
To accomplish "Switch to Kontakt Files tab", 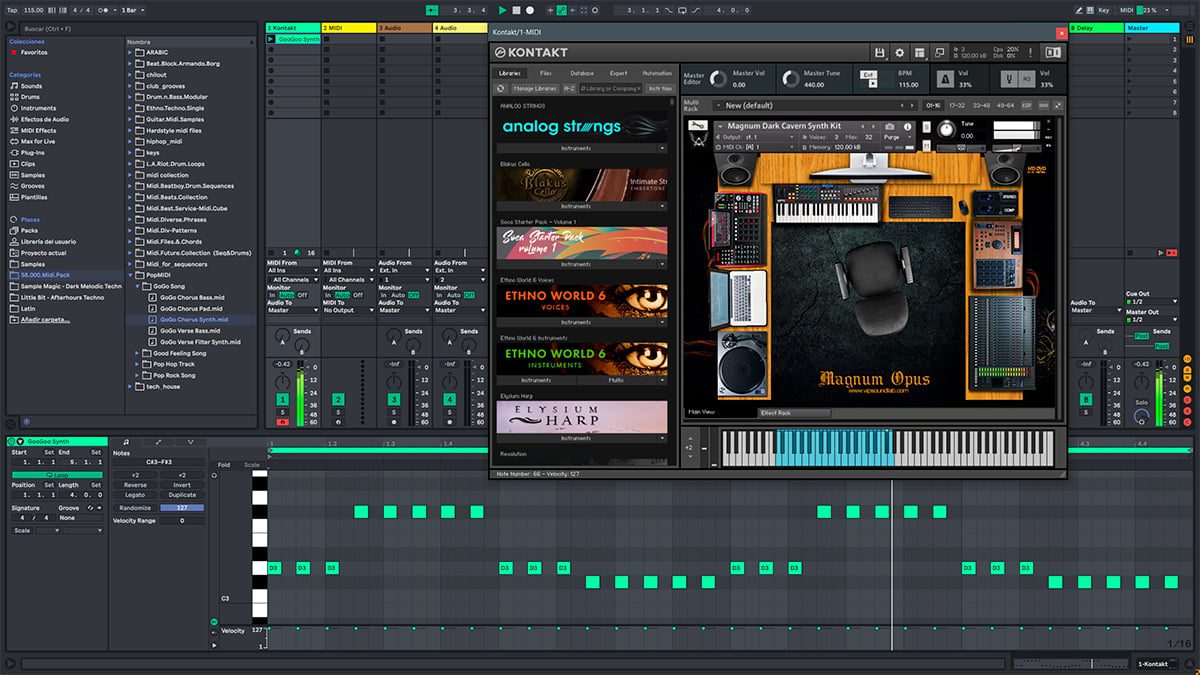I will click(x=545, y=73).
